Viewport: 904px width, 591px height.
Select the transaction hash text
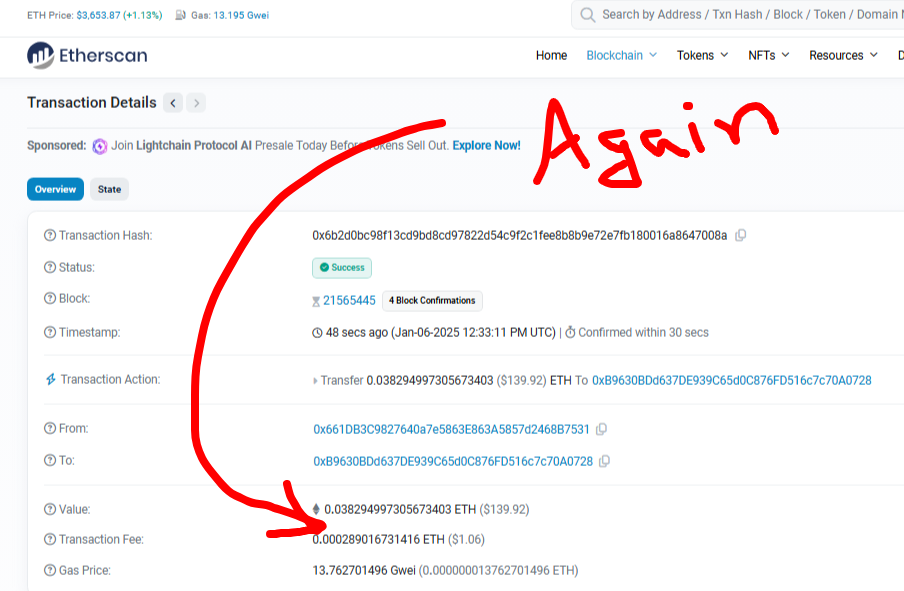(x=519, y=235)
